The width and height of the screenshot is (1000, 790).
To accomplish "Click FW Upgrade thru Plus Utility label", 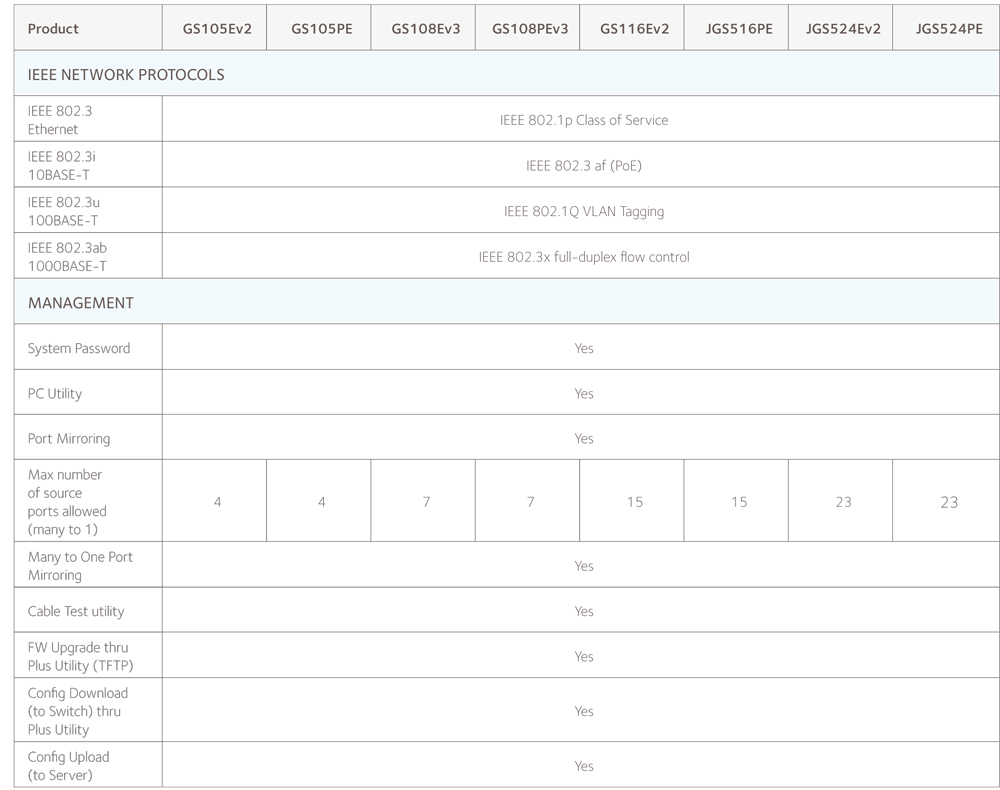I will [x=80, y=656].
